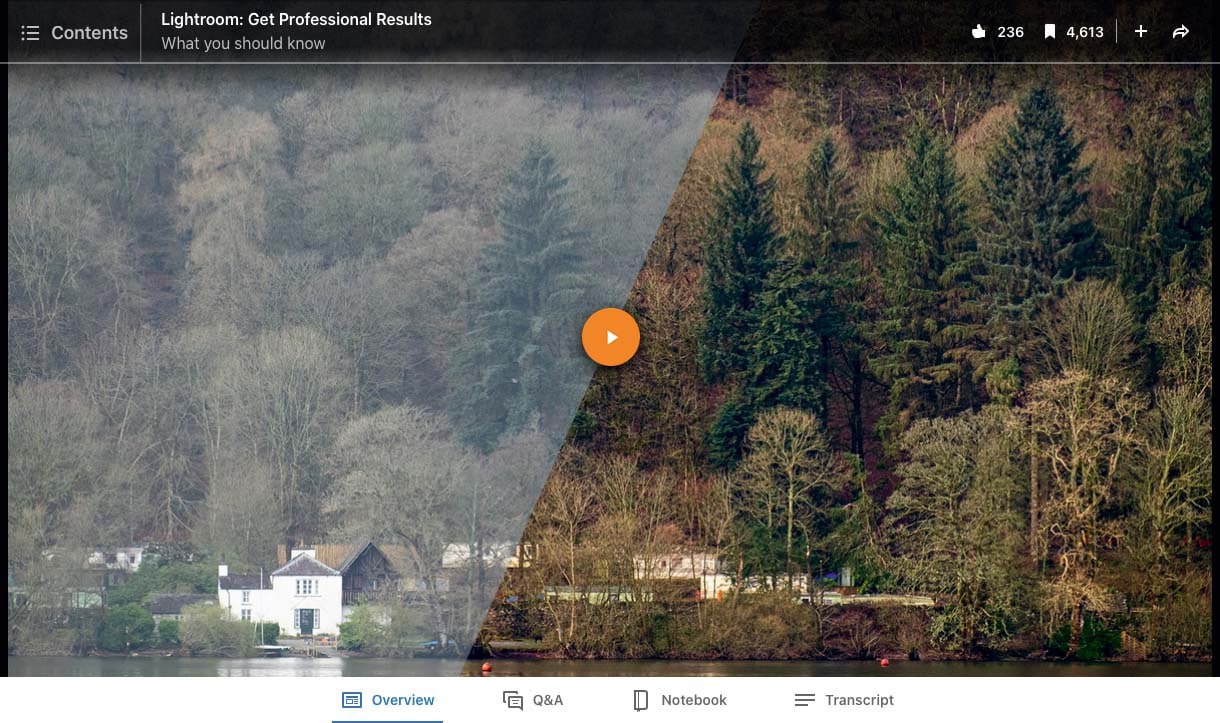
Task: Click the Transcript lines icon
Action: (x=805, y=700)
